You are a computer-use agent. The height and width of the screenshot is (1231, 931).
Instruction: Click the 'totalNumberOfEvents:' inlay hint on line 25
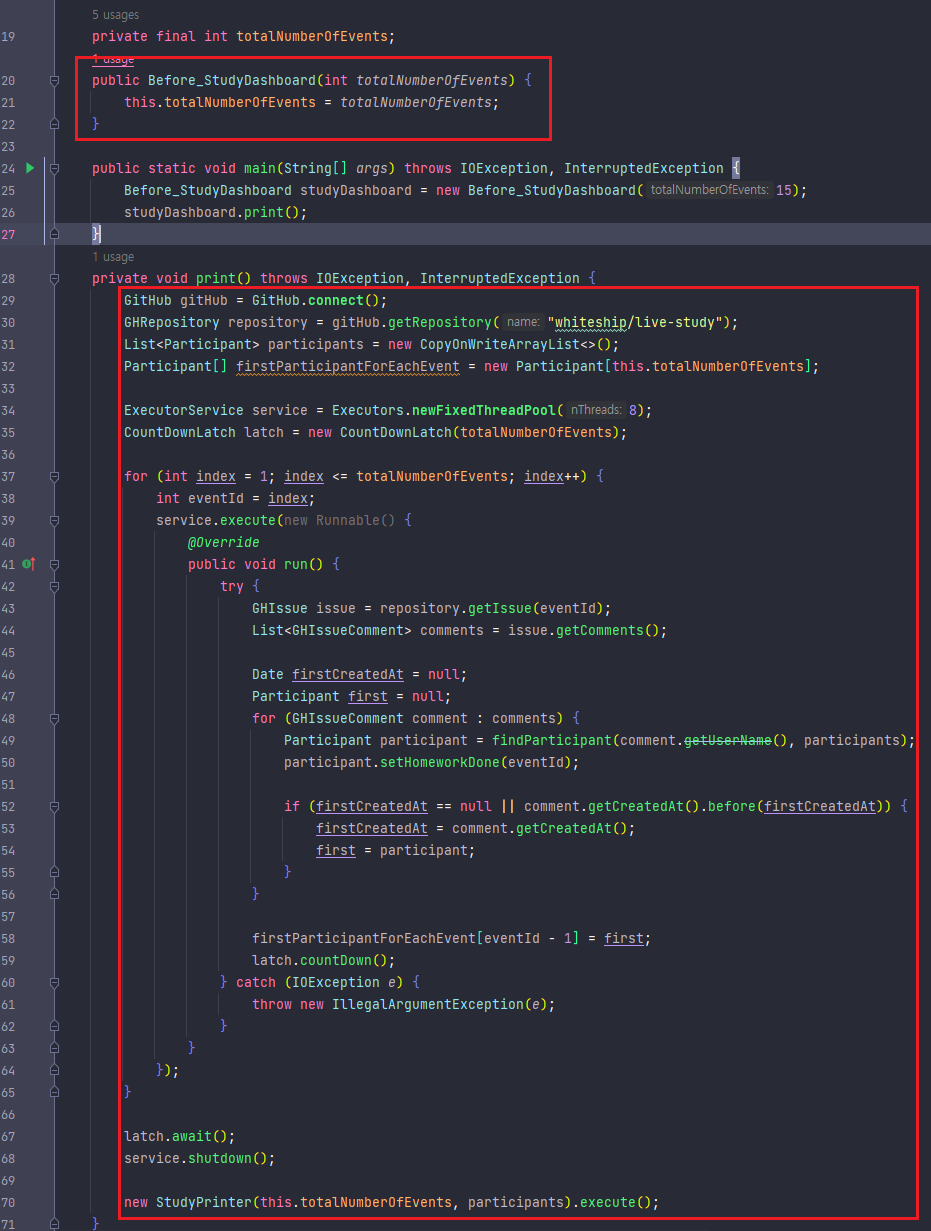pyautogui.click(x=709, y=190)
